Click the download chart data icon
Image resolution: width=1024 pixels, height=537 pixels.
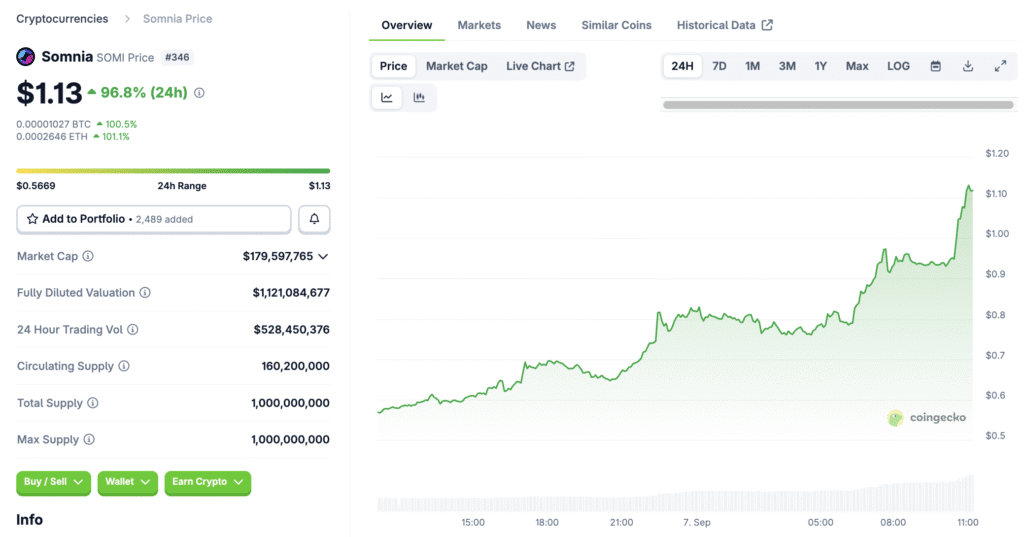tap(968, 66)
